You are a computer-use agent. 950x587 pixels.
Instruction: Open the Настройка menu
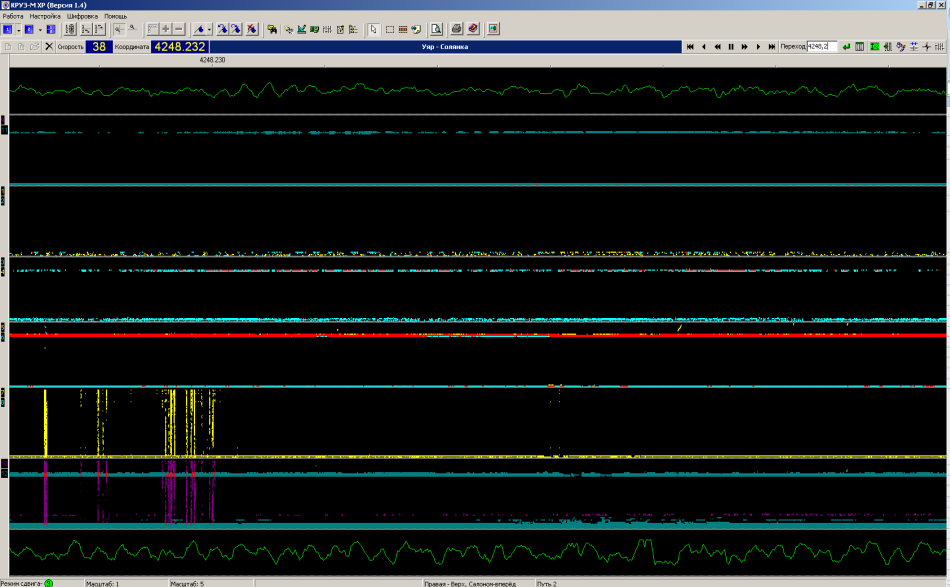click(44, 16)
